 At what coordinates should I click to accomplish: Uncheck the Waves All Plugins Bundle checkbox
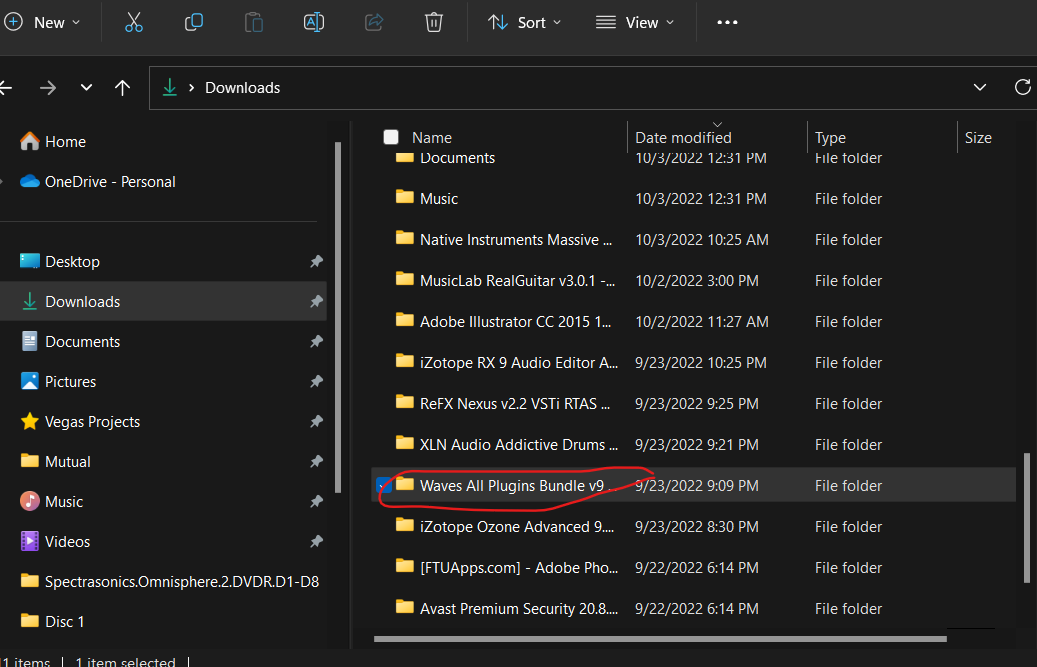point(384,486)
